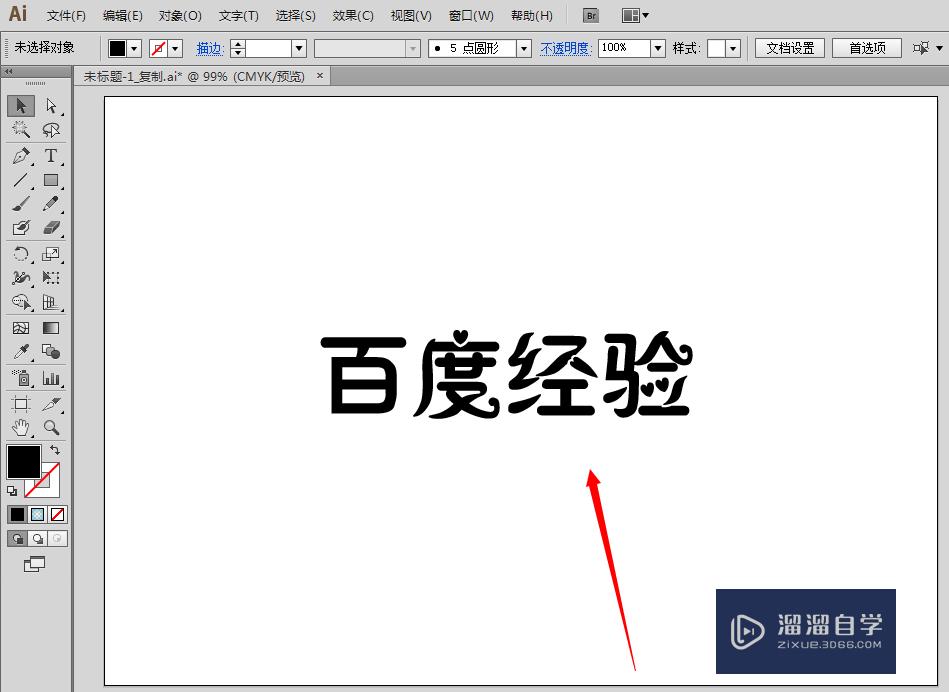Screen dimensions: 949x692
Task: Open the 对象(O) menu
Action: coord(180,16)
